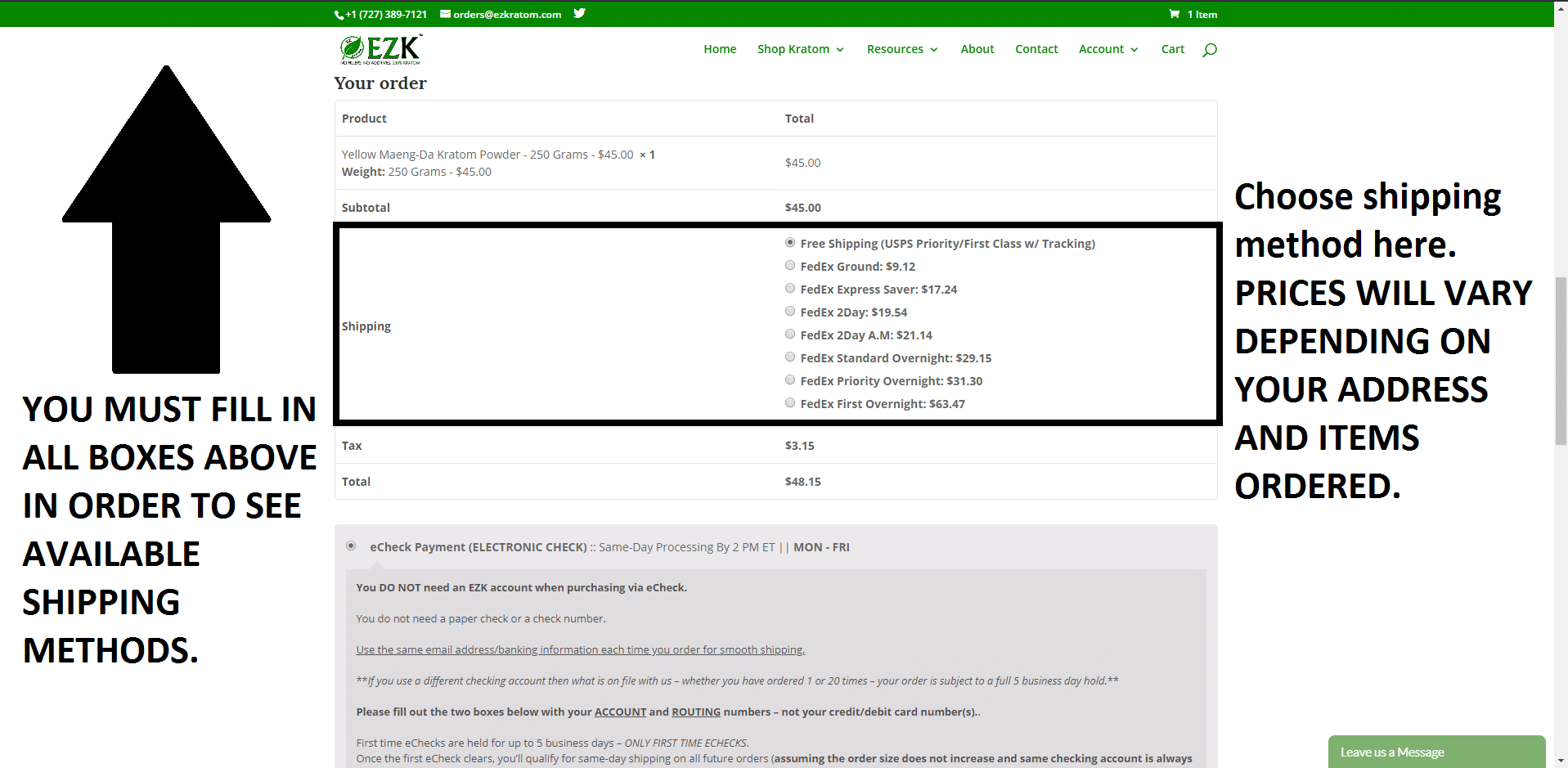Expand the Resources dropdown arrow
The height and width of the screenshot is (768, 1568).
coord(934,50)
